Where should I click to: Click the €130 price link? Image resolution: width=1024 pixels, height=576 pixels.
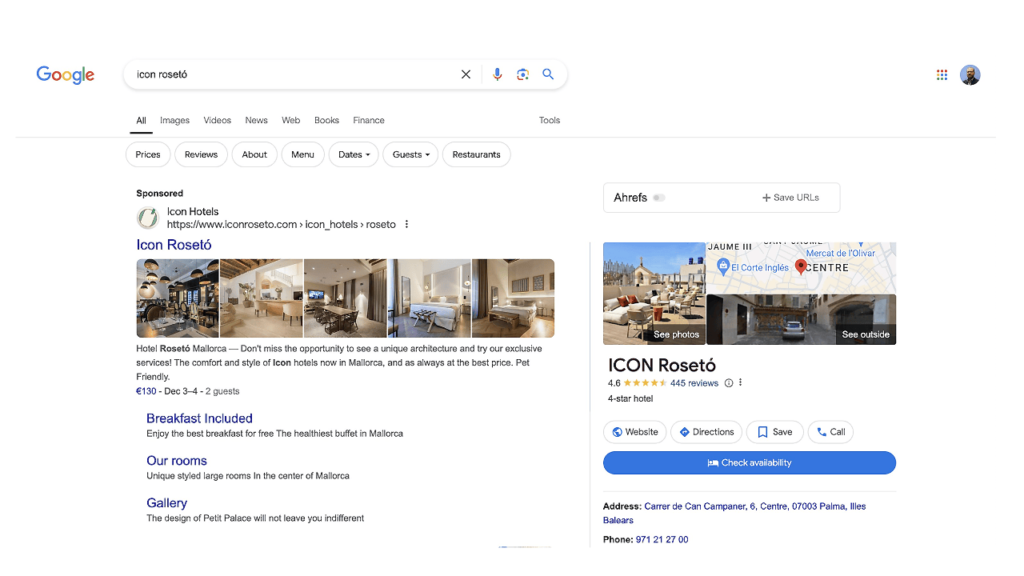pos(146,391)
